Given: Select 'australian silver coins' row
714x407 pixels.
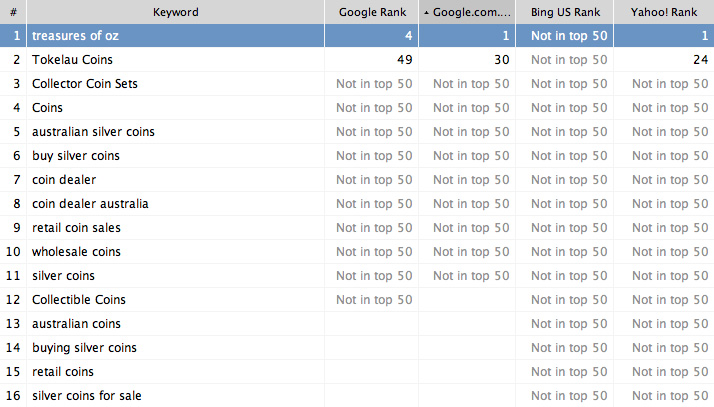Looking at the screenshot, I should tap(357, 132).
